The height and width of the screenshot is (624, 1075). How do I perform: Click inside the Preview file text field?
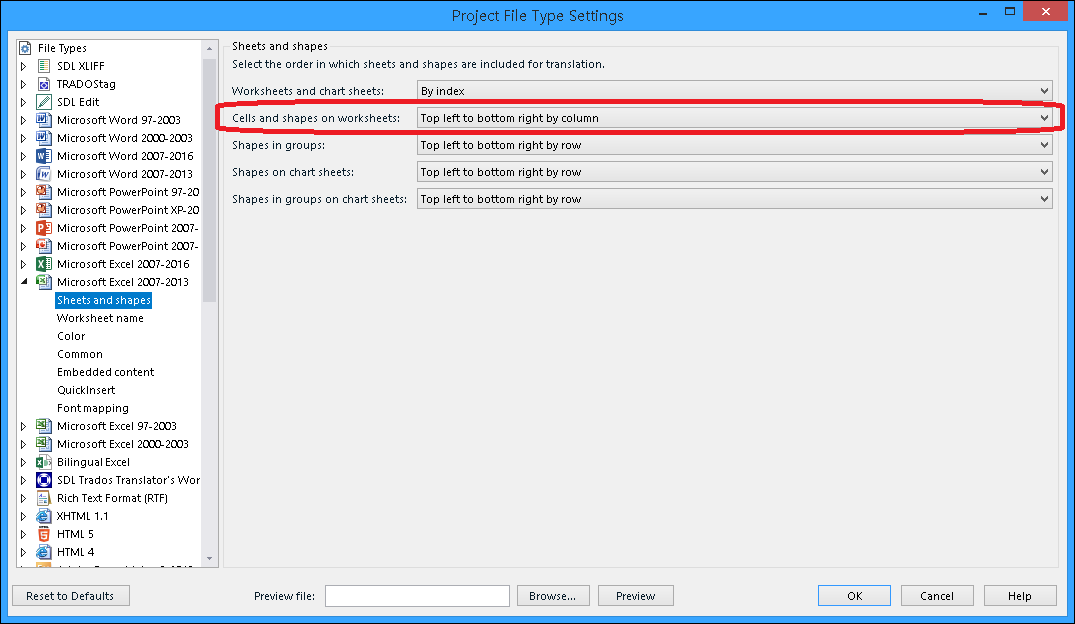pyautogui.click(x=417, y=596)
